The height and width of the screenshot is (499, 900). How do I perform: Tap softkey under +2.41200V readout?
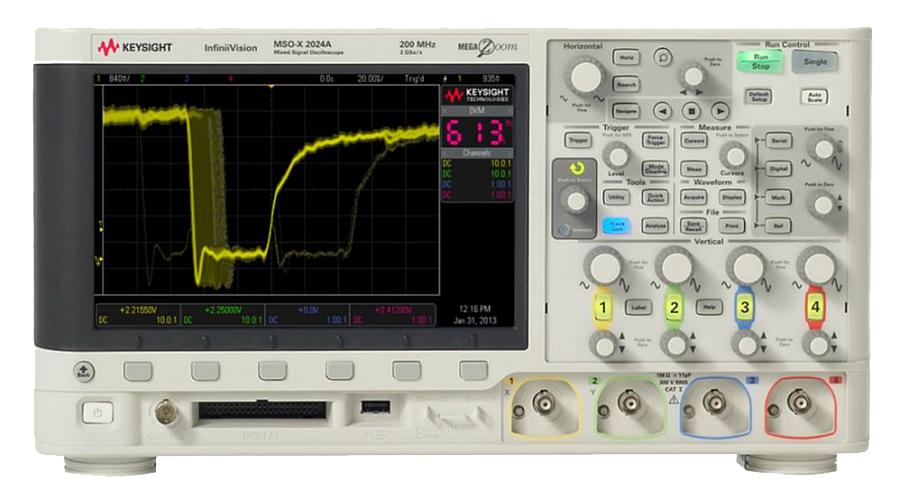[x=339, y=372]
